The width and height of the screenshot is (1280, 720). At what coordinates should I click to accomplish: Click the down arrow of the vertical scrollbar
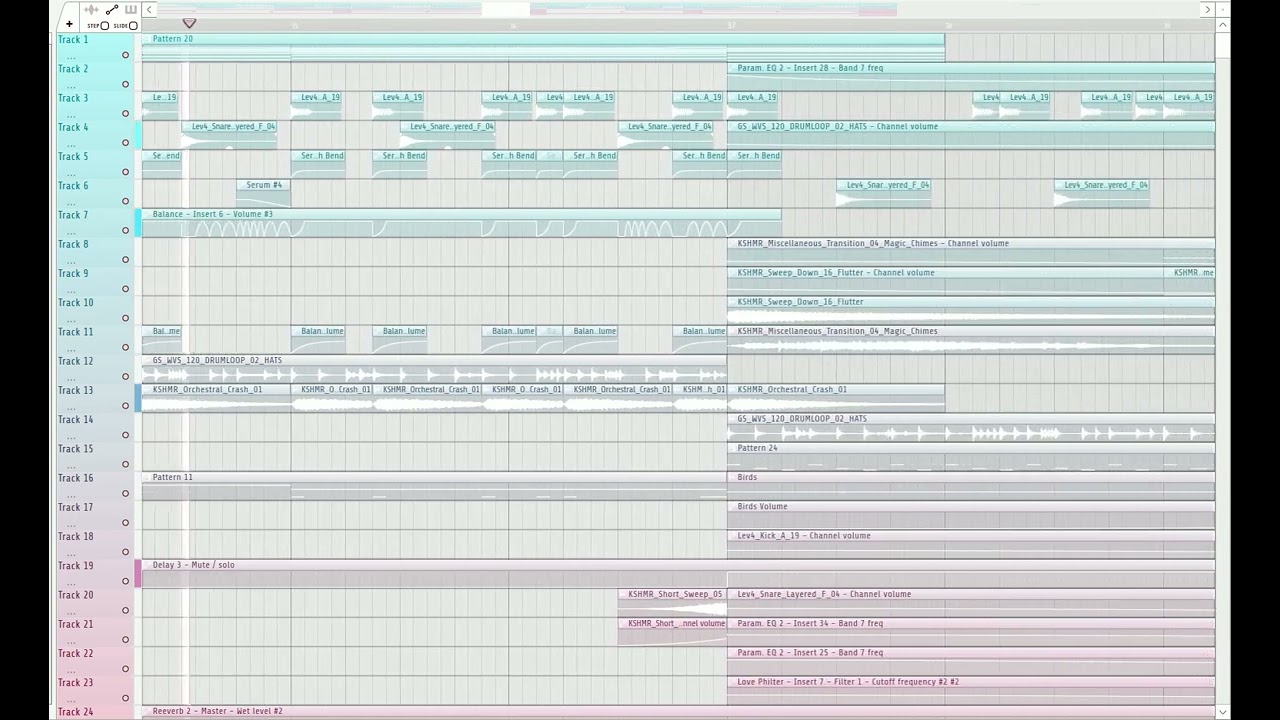click(x=1223, y=712)
